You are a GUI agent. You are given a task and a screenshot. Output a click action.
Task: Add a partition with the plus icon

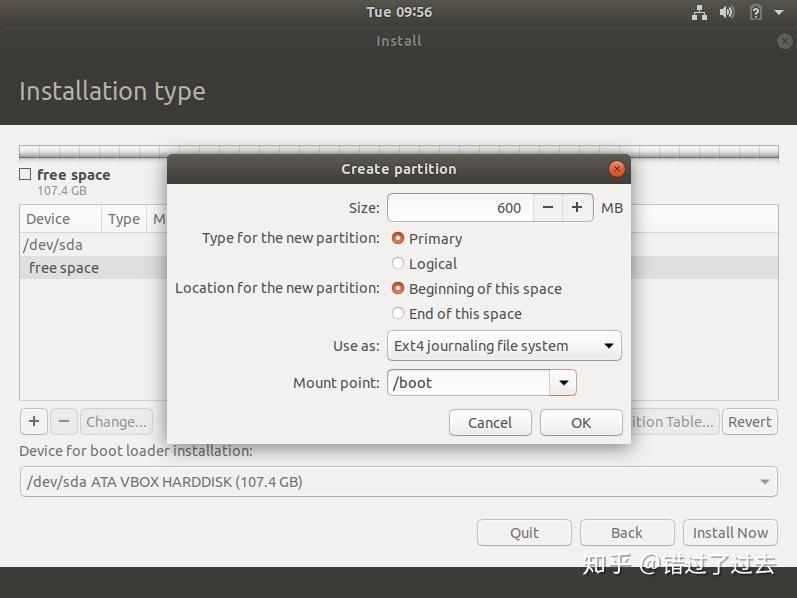[x=34, y=422]
